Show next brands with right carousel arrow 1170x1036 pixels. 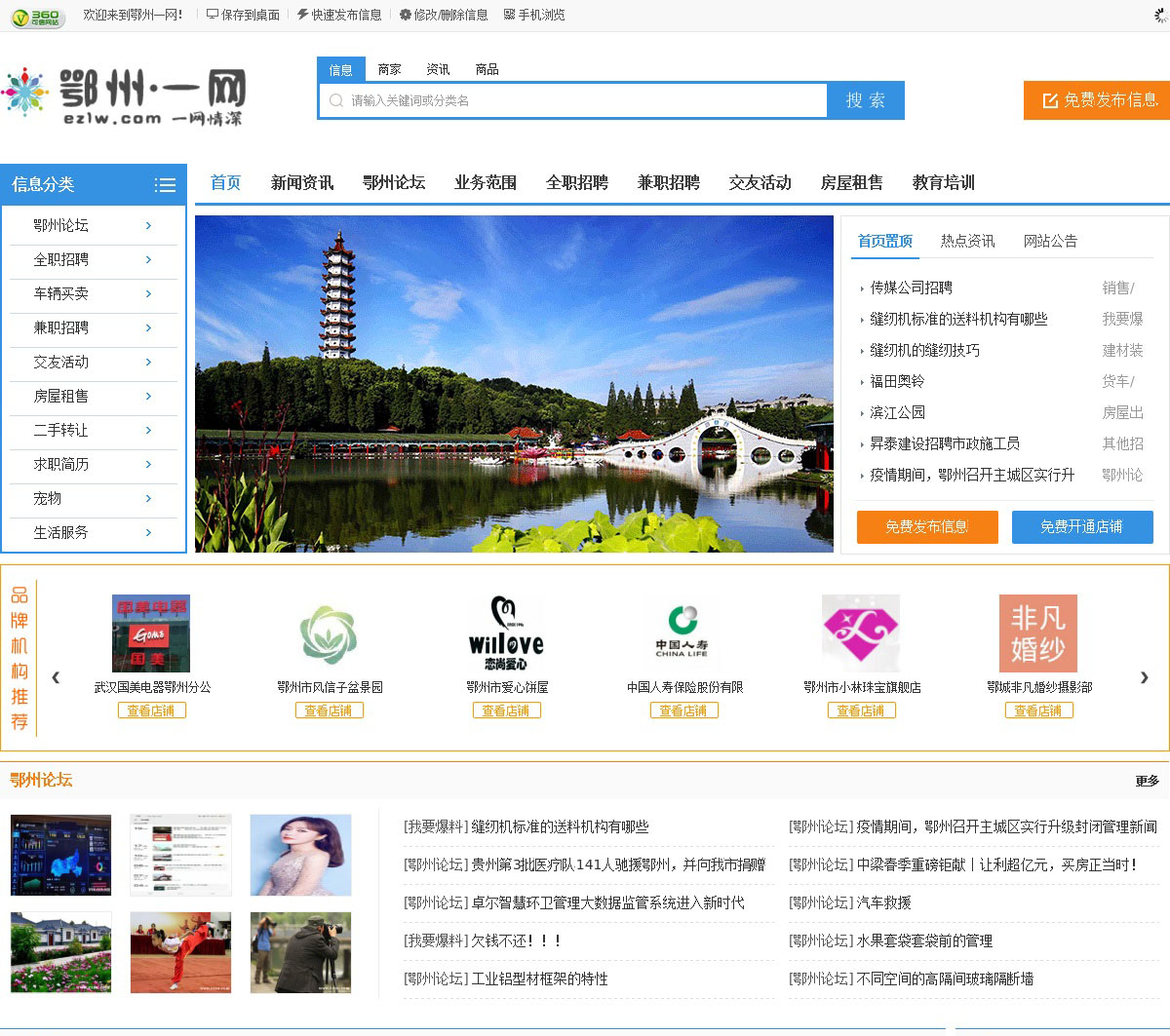1144,677
